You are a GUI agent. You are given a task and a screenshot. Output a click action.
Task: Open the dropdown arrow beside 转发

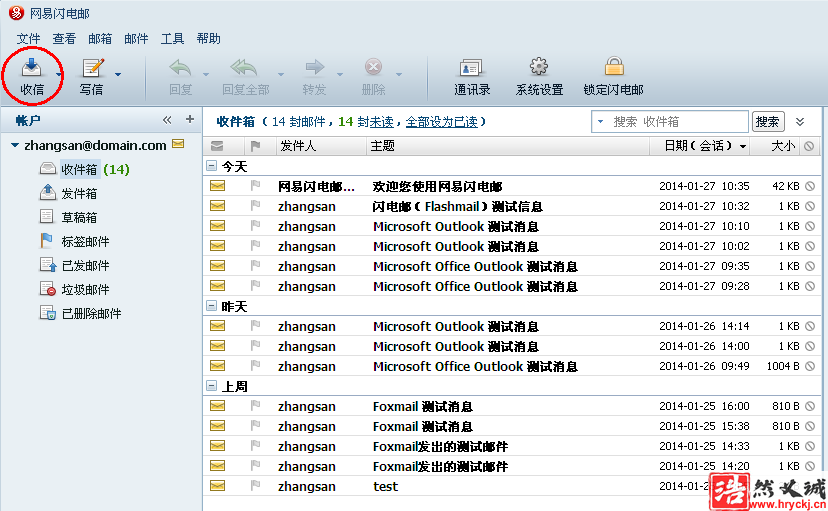click(340, 74)
